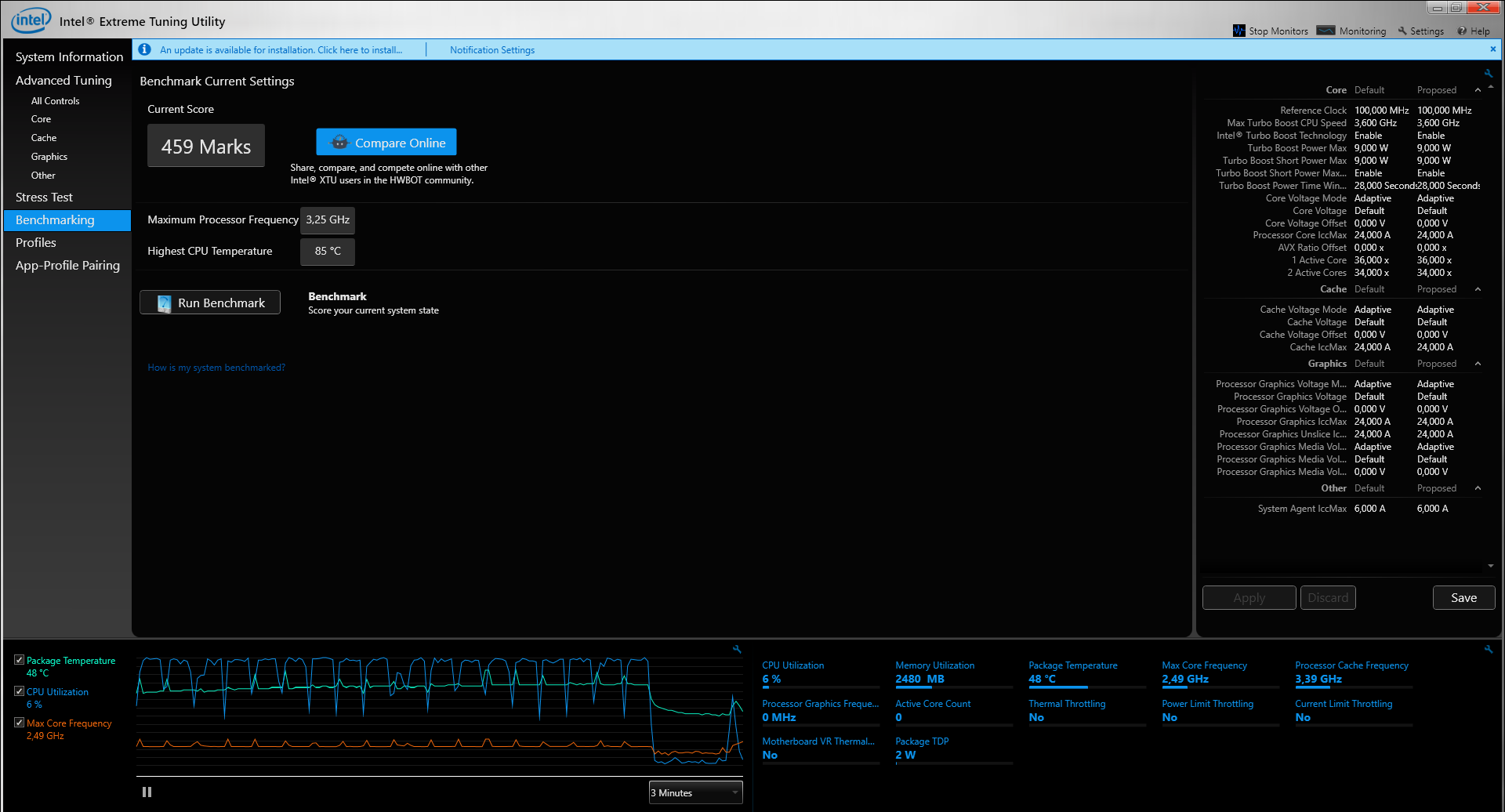Screen dimensions: 1505x812
Task: Open the Monitoring view icon
Action: point(1325,31)
